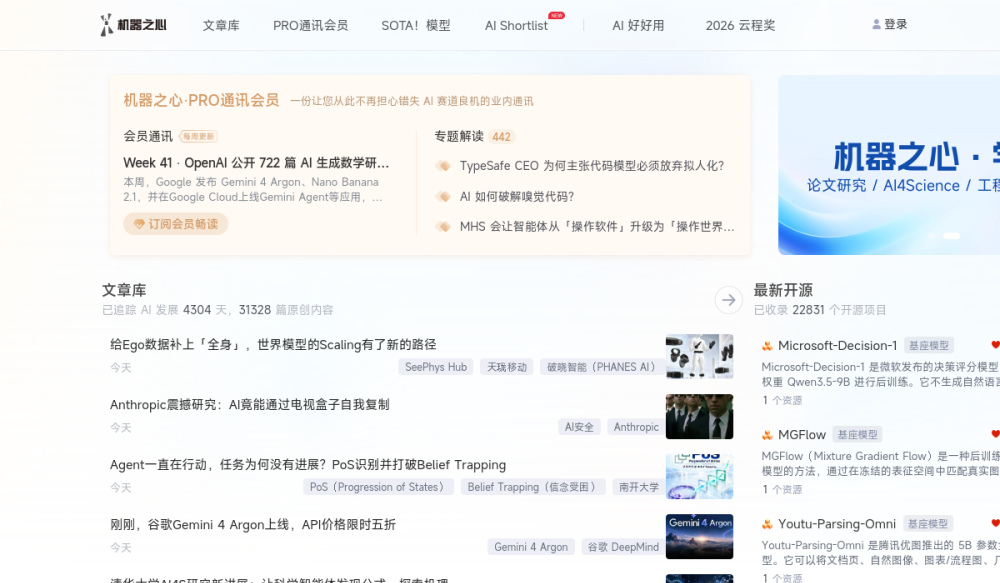Go to SOTA！模型 page
This screenshot has width=1000, height=583.
point(416,26)
